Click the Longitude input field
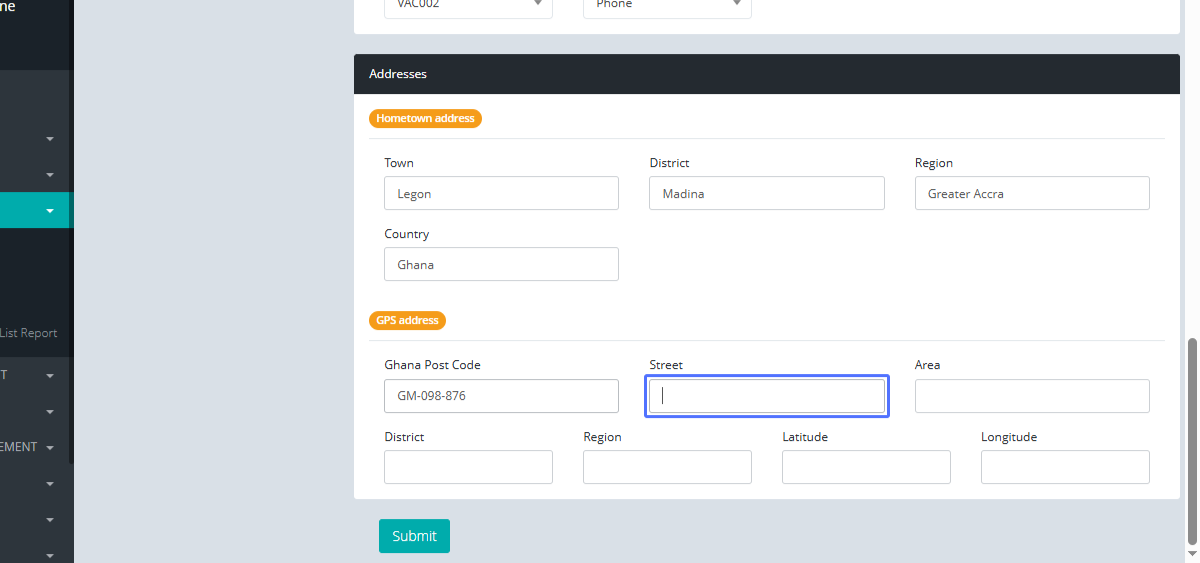This screenshot has width=1200, height=563. (1065, 467)
